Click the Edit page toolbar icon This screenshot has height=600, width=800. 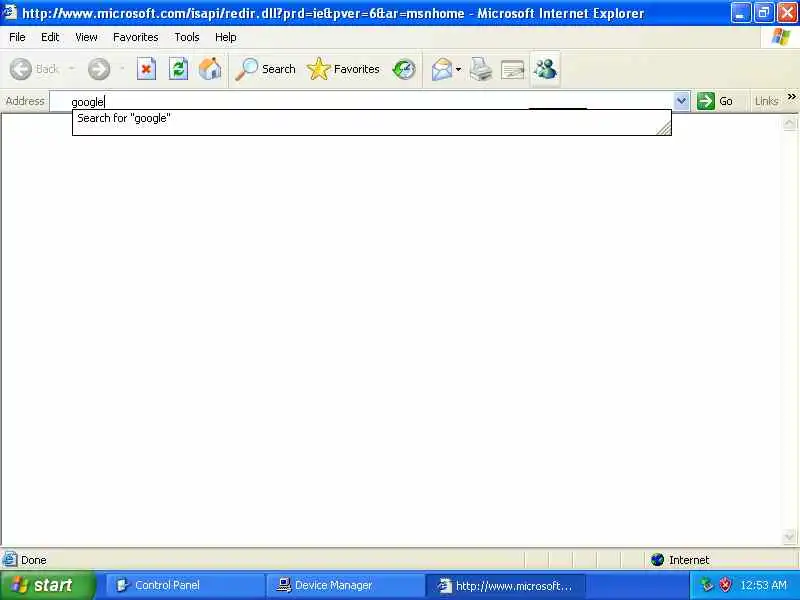513,69
